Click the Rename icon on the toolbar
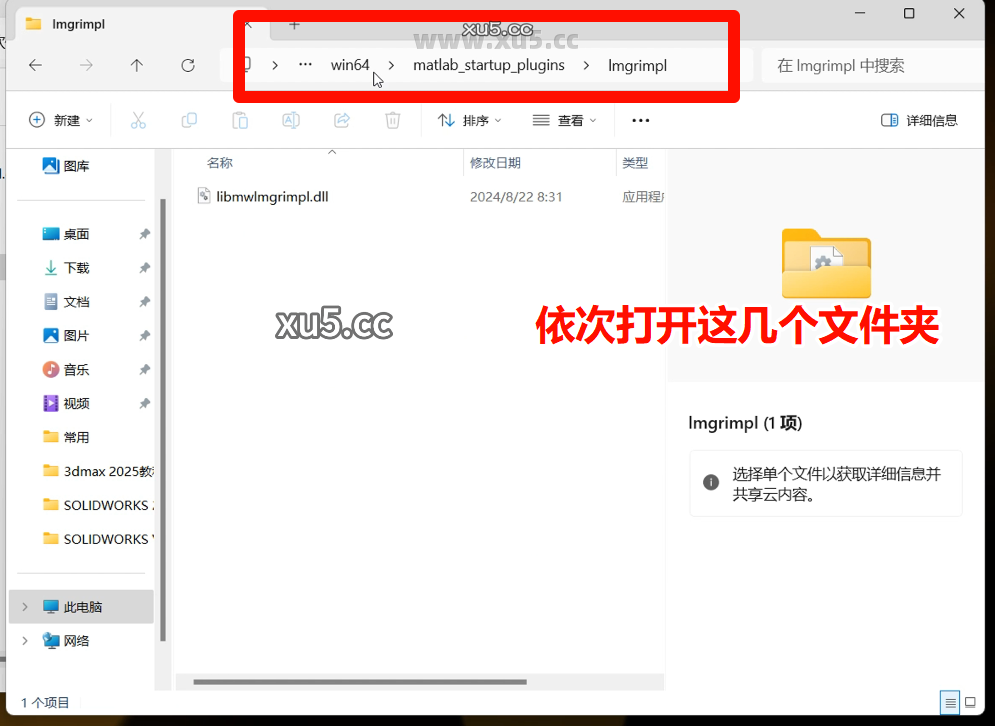The width and height of the screenshot is (995, 726). pos(290,120)
